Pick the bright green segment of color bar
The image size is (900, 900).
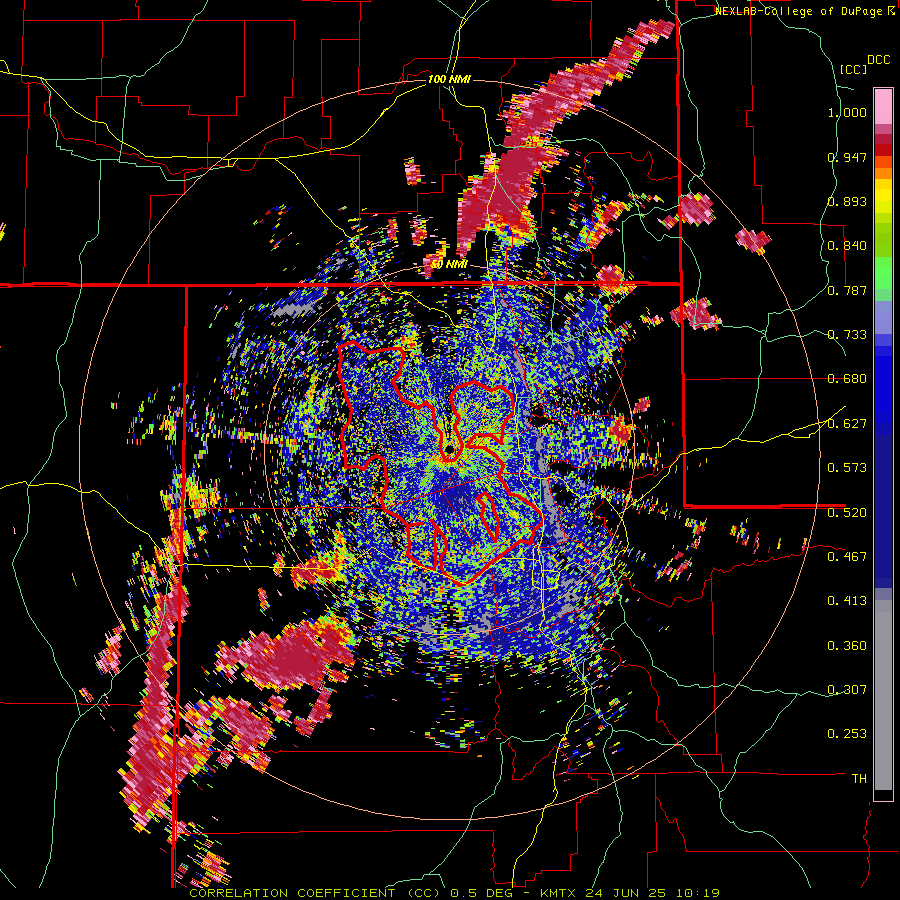tap(883, 273)
